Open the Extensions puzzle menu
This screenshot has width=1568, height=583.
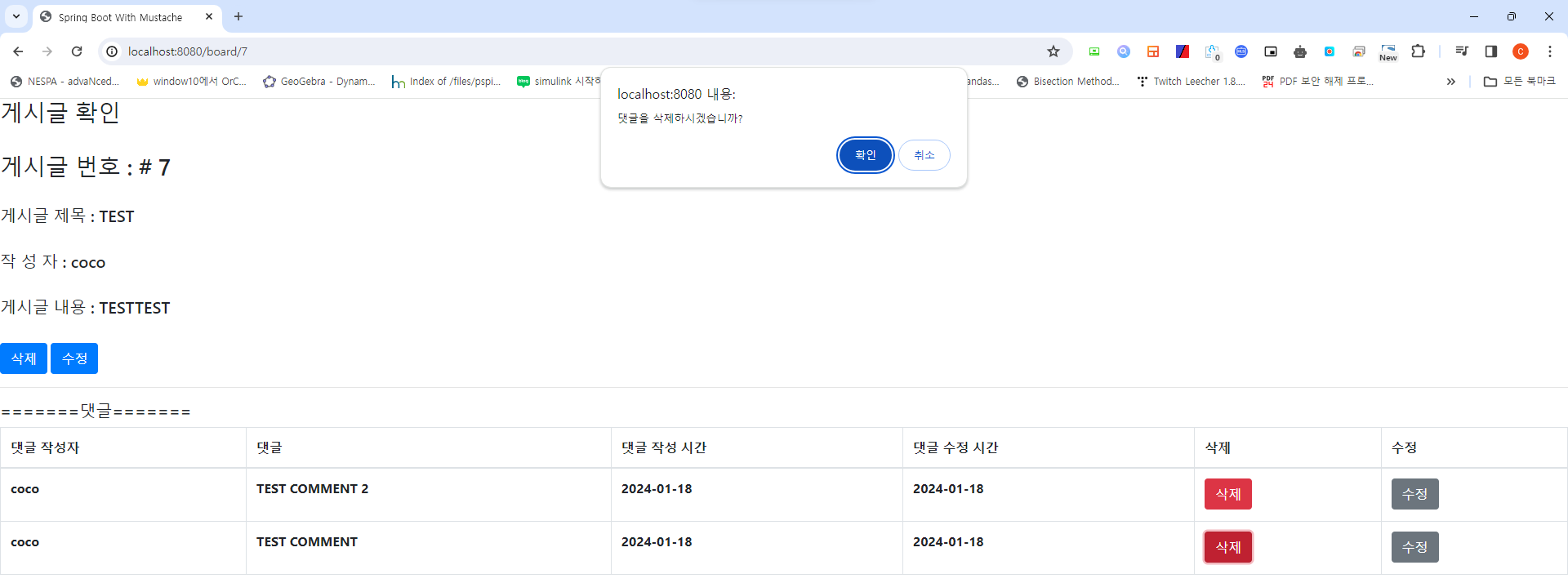(1419, 51)
